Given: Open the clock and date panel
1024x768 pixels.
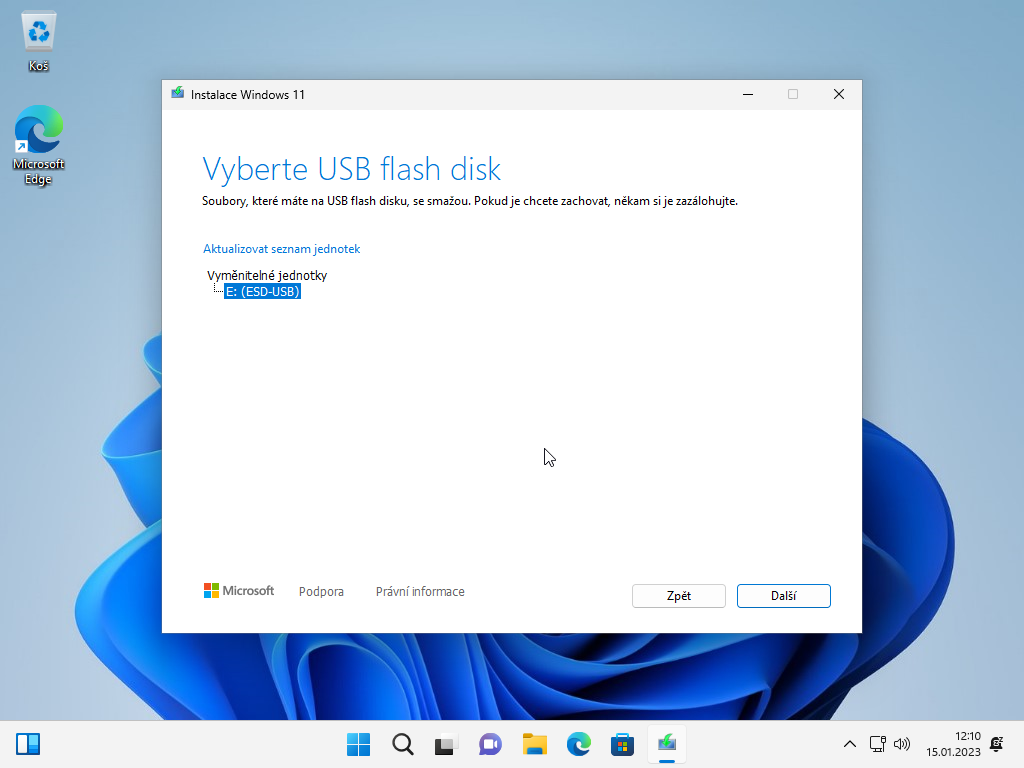Looking at the screenshot, I should click(x=953, y=744).
